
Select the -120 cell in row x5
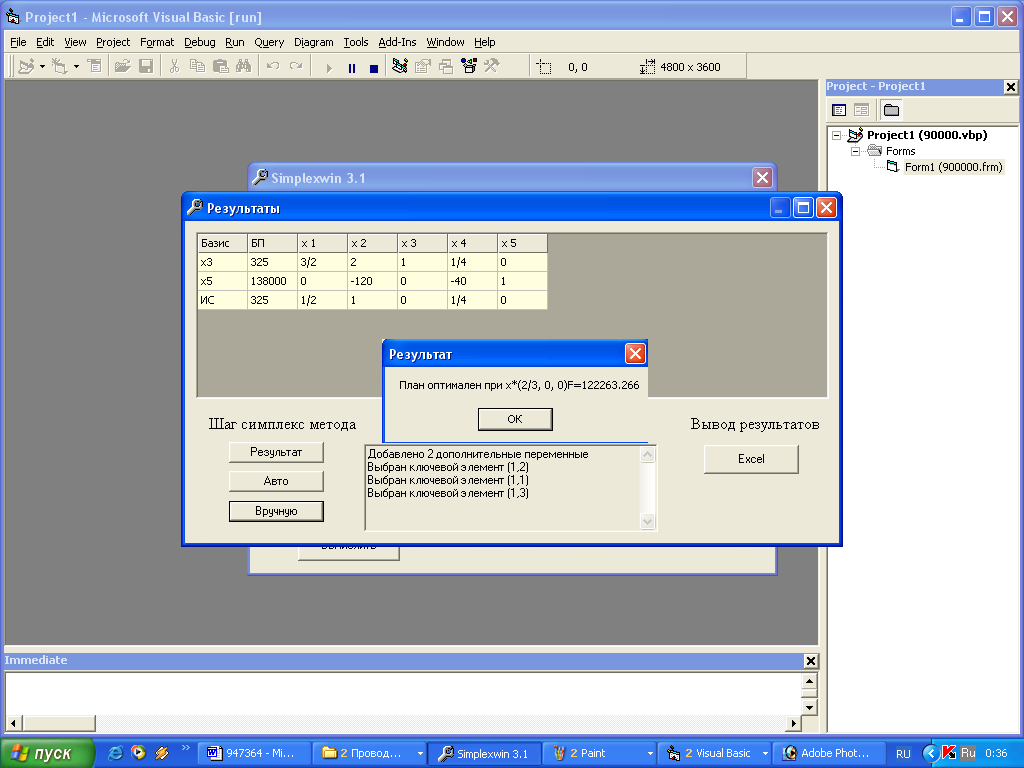(372, 281)
